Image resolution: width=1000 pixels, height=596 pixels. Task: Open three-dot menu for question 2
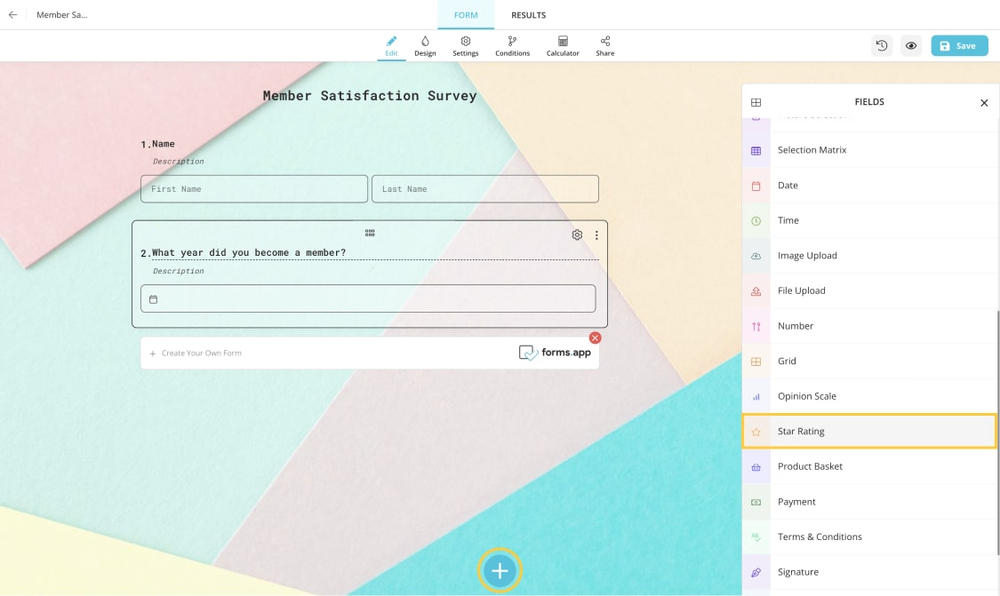pos(597,235)
